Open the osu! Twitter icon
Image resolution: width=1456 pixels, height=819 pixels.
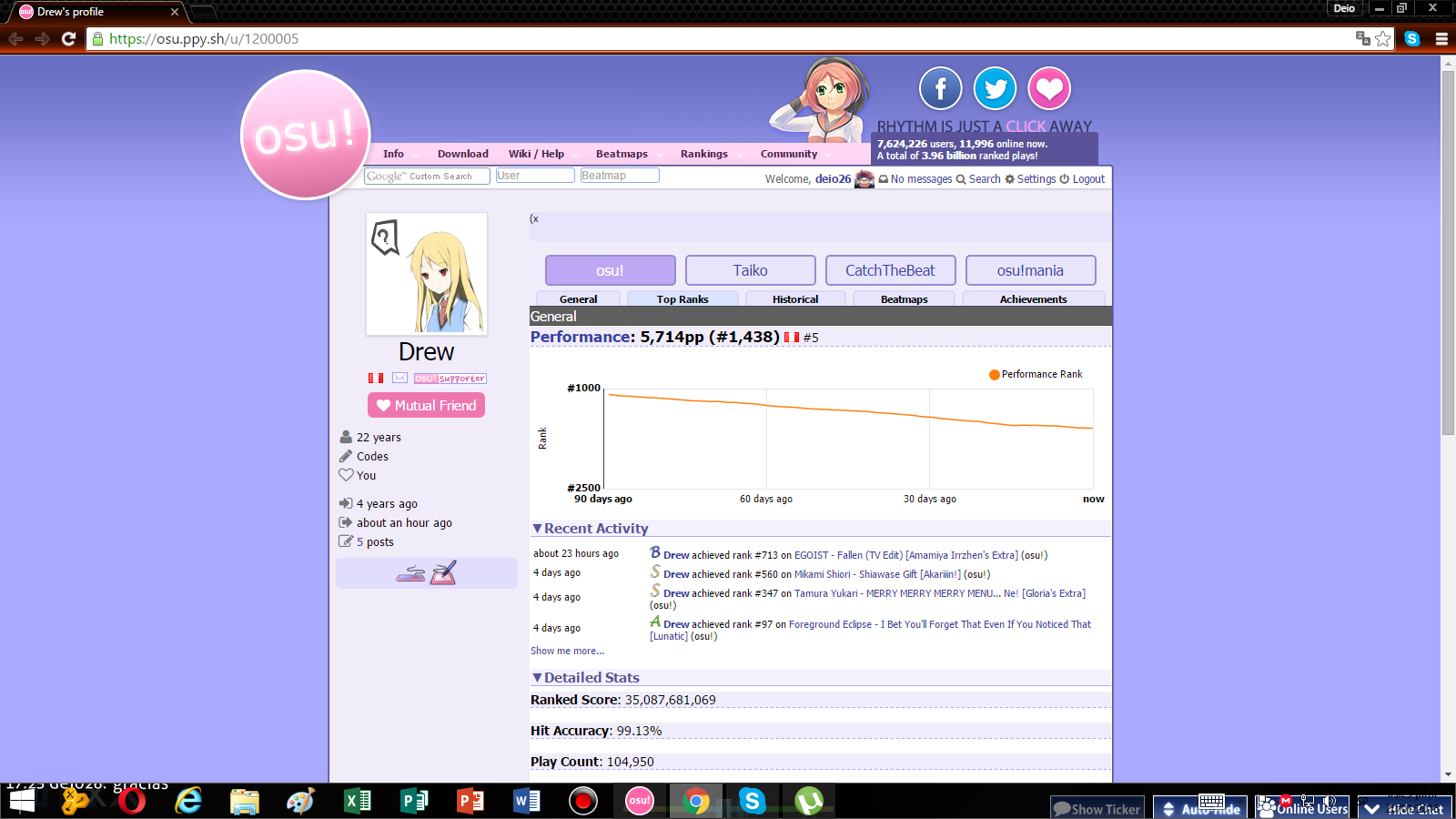pyautogui.click(x=996, y=88)
